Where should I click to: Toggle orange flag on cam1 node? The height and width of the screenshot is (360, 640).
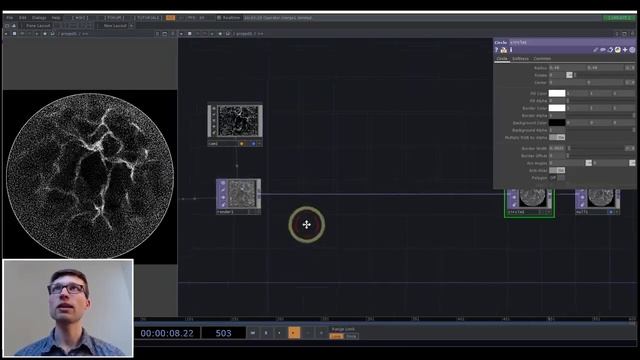pos(242,144)
